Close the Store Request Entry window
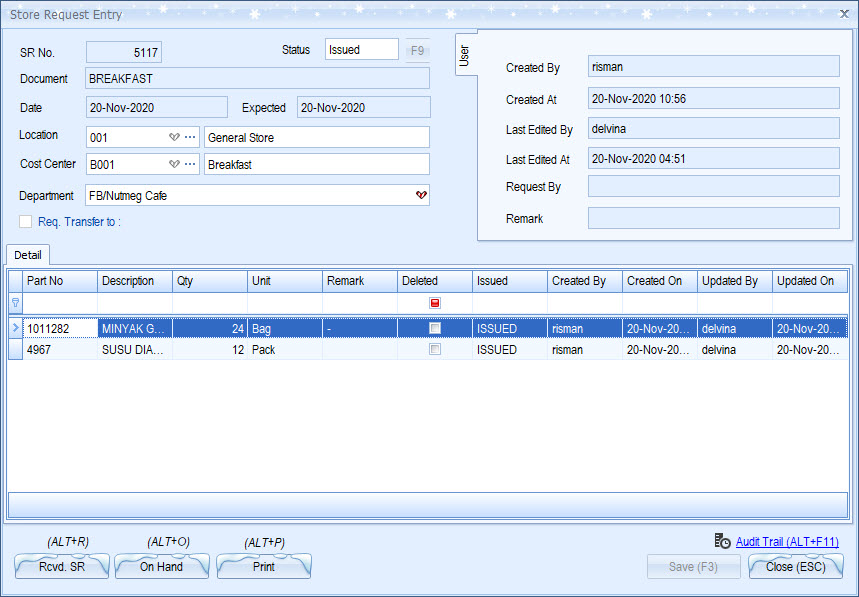Viewport: 859px width, 597px height. (x=842, y=15)
